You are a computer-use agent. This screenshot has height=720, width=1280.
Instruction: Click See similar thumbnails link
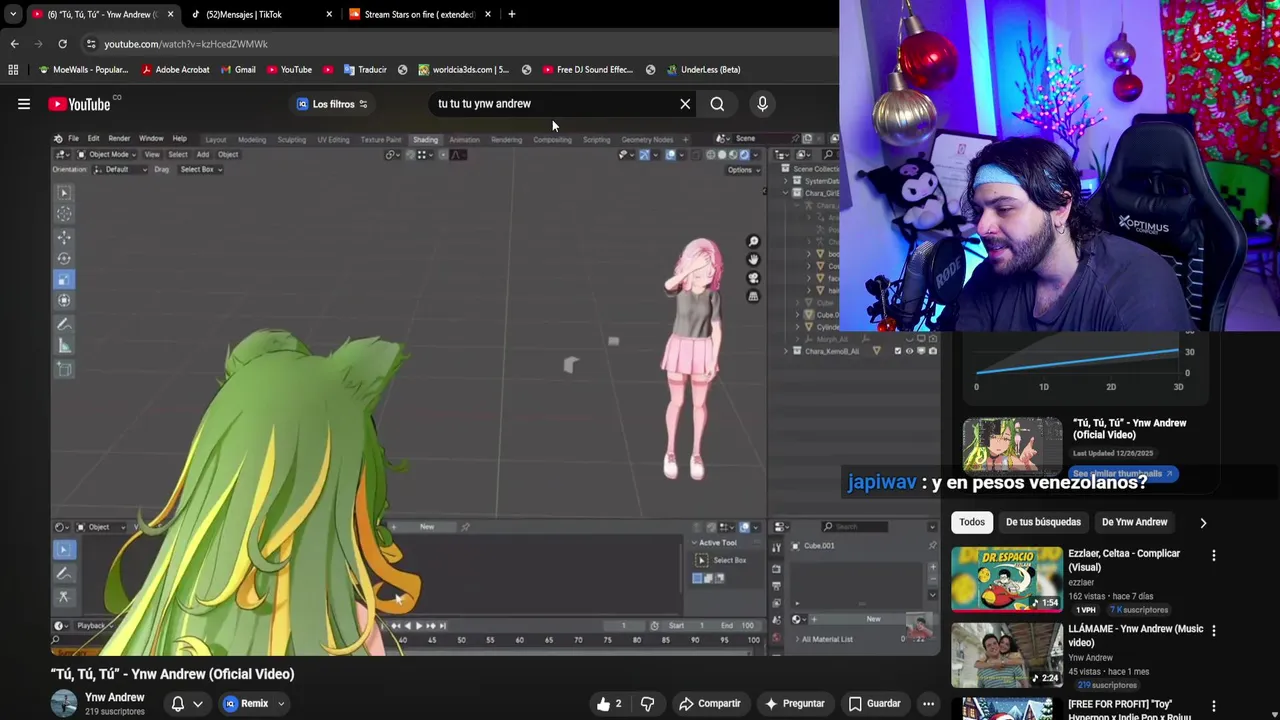coord(1121,474)
